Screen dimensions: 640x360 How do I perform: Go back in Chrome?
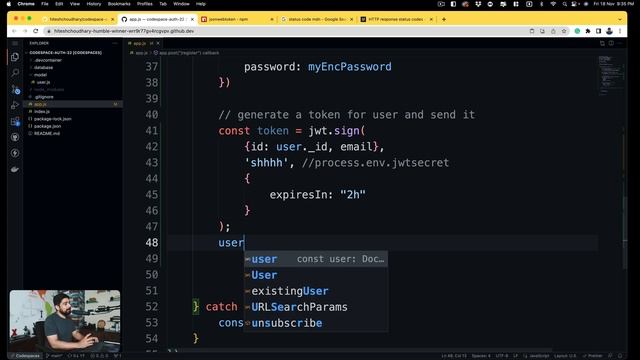[14, 31]
